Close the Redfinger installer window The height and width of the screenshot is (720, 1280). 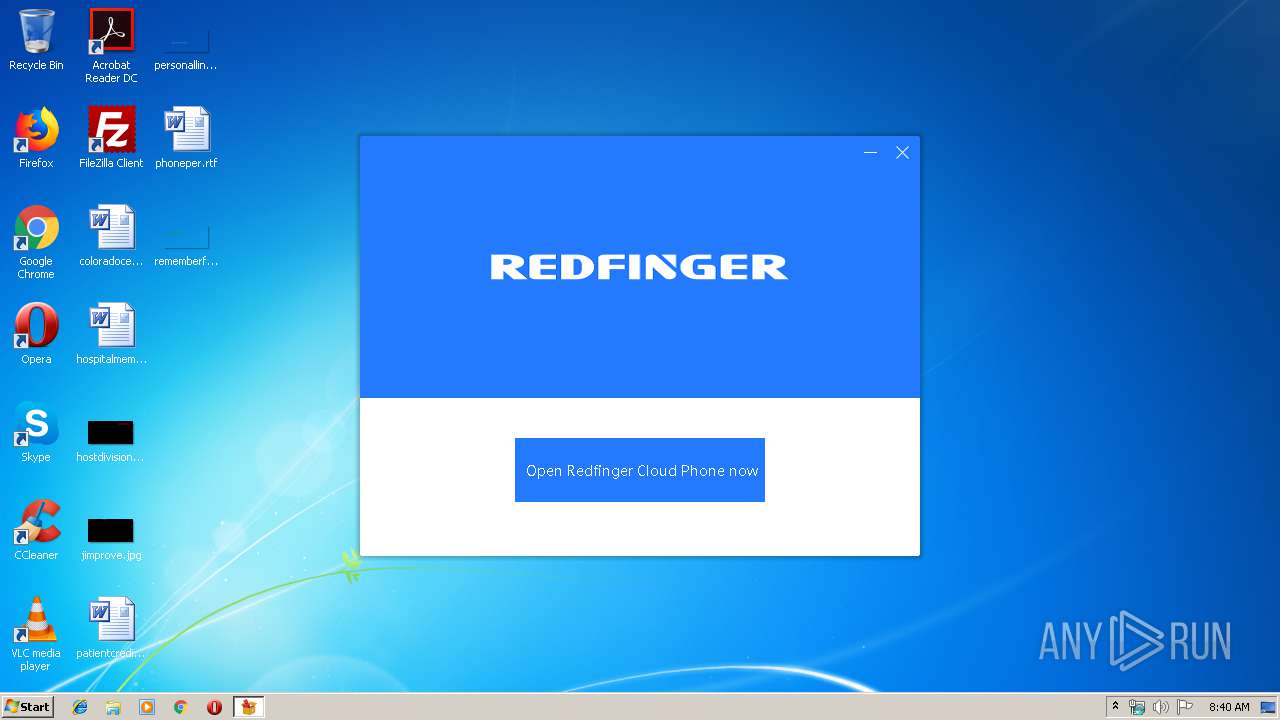click(x=902, y=153)
